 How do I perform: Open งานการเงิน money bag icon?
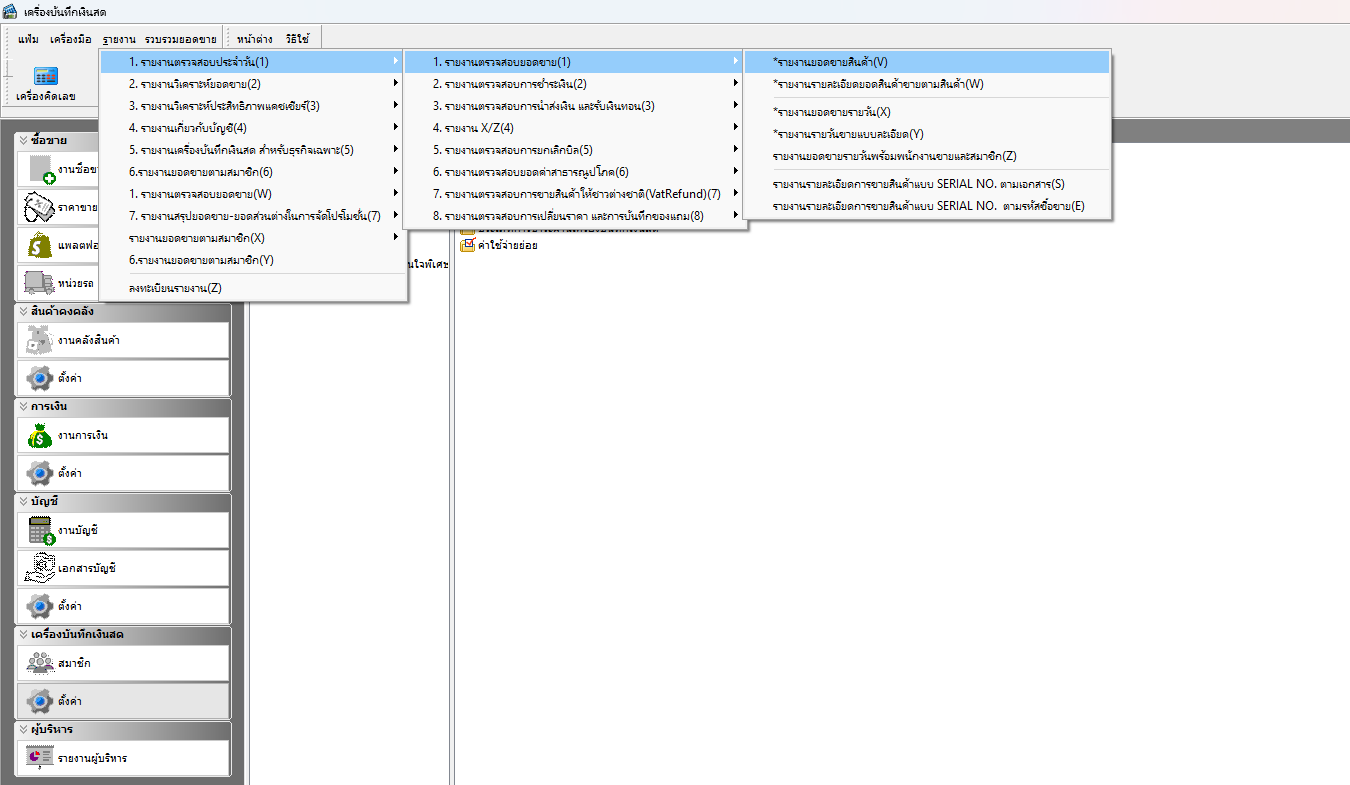click(x=41, y=435)
